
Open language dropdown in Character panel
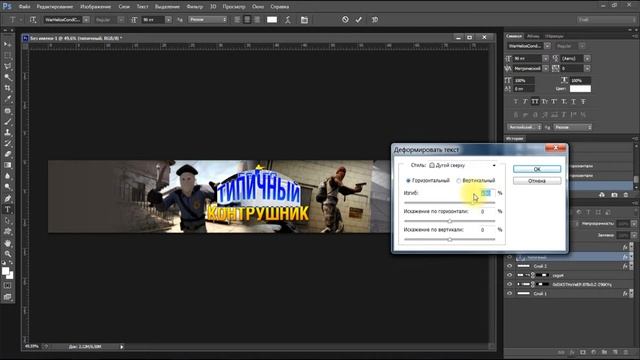click(x=524, y=127)
